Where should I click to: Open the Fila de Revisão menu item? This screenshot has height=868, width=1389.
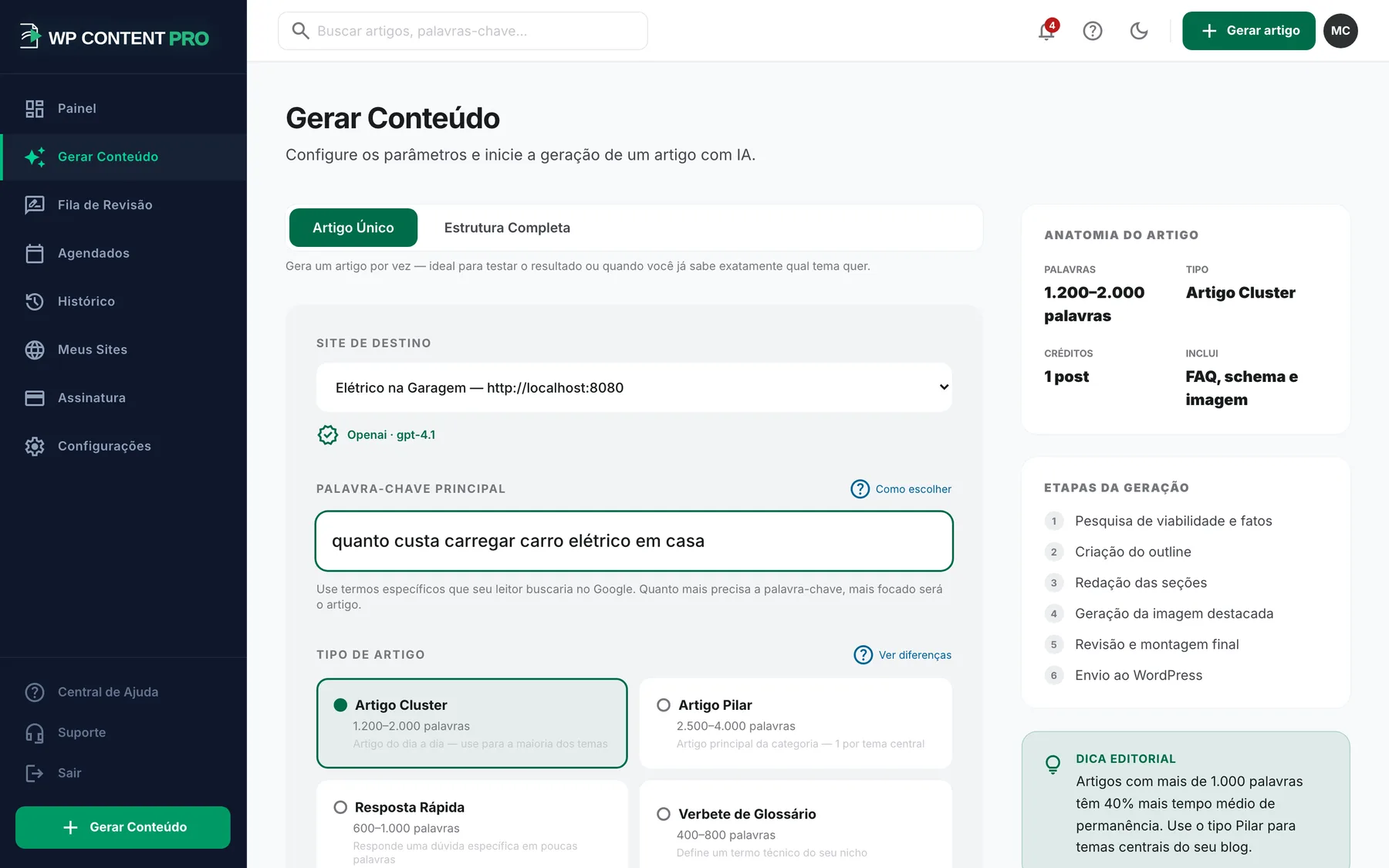tap(123, 205)
